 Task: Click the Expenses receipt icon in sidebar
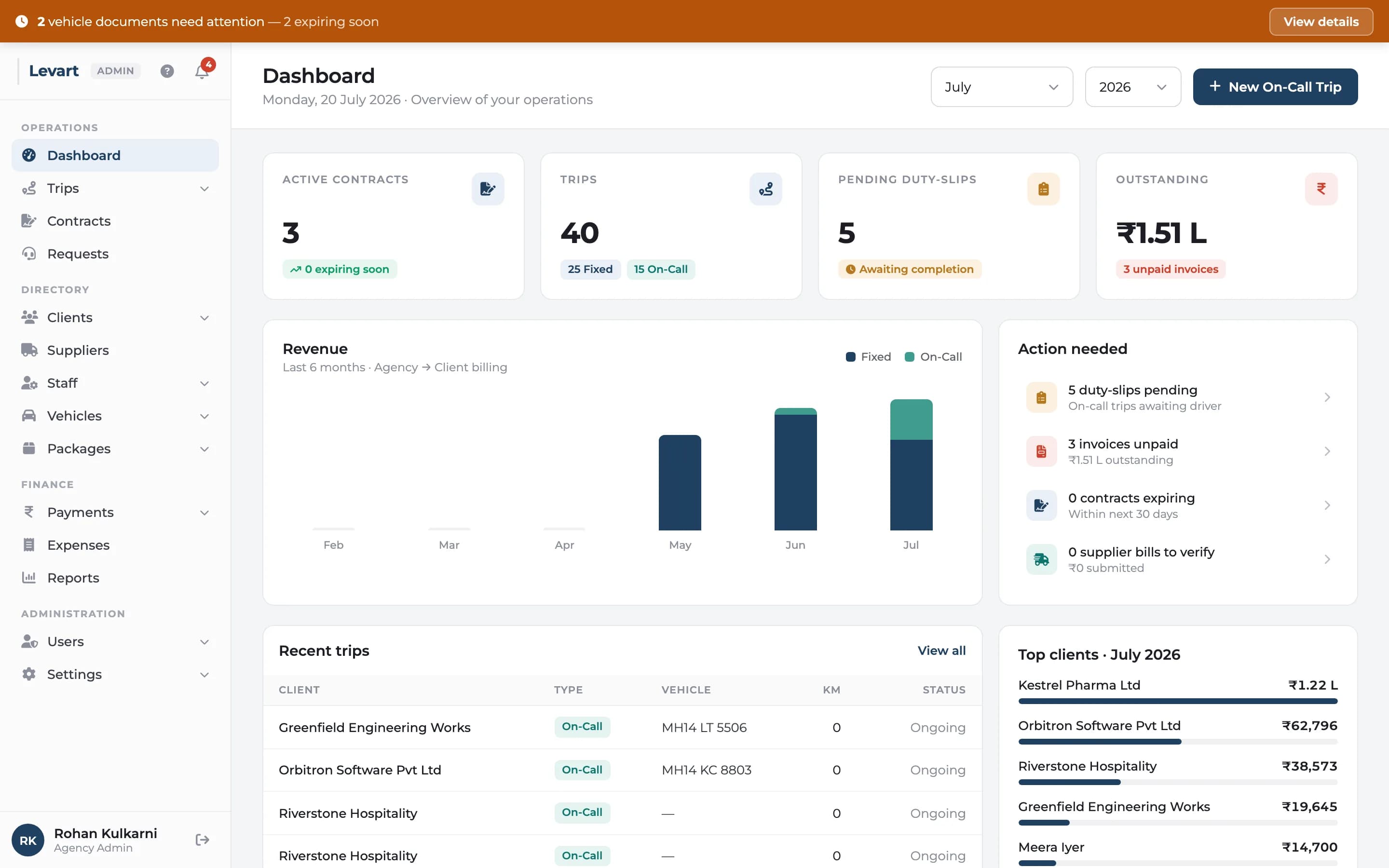(x=29, y=545)
